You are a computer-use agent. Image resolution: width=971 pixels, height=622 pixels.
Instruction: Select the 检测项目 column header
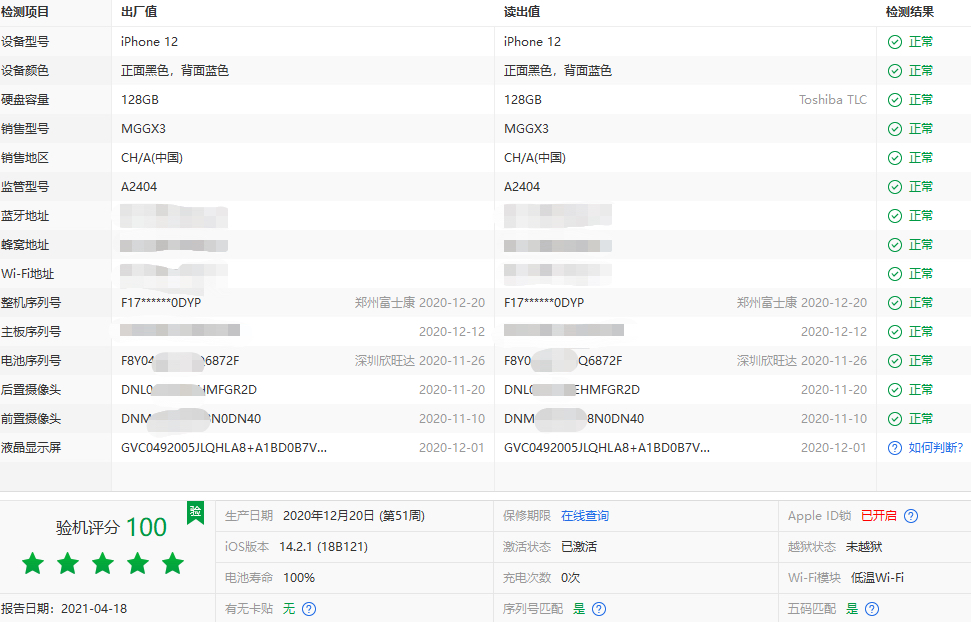[x=25, y=12]
